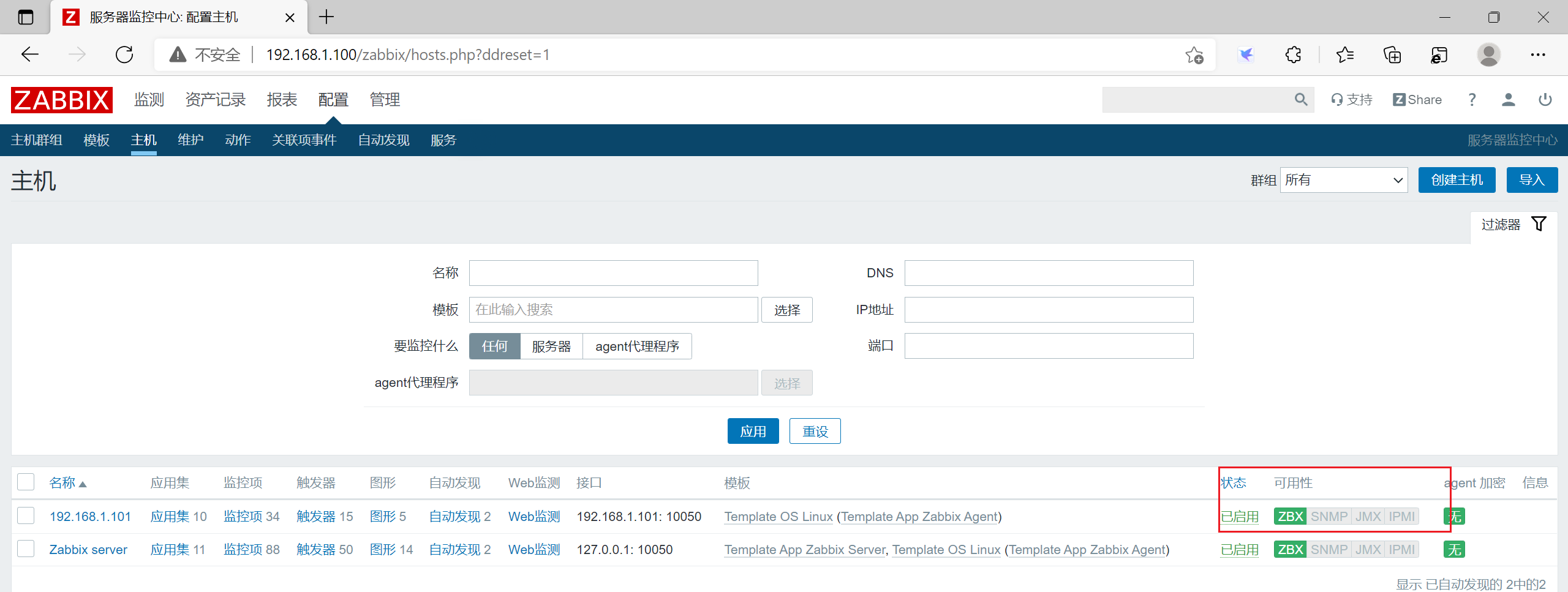Click the logout power icon
This screenshot has width=1568, height=592.
point(1545,100)
